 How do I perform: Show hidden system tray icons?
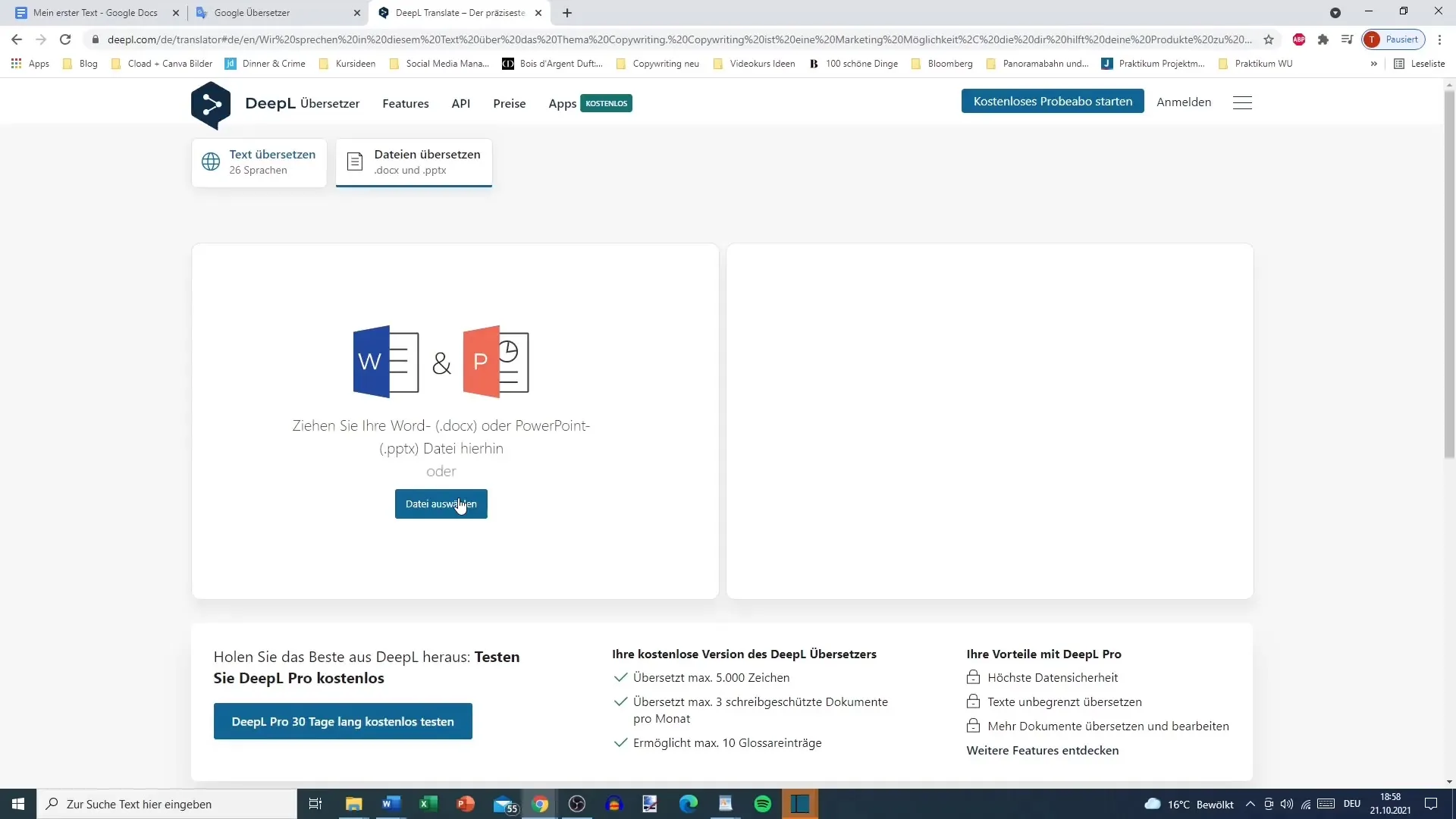click(x=1250, y=804)
